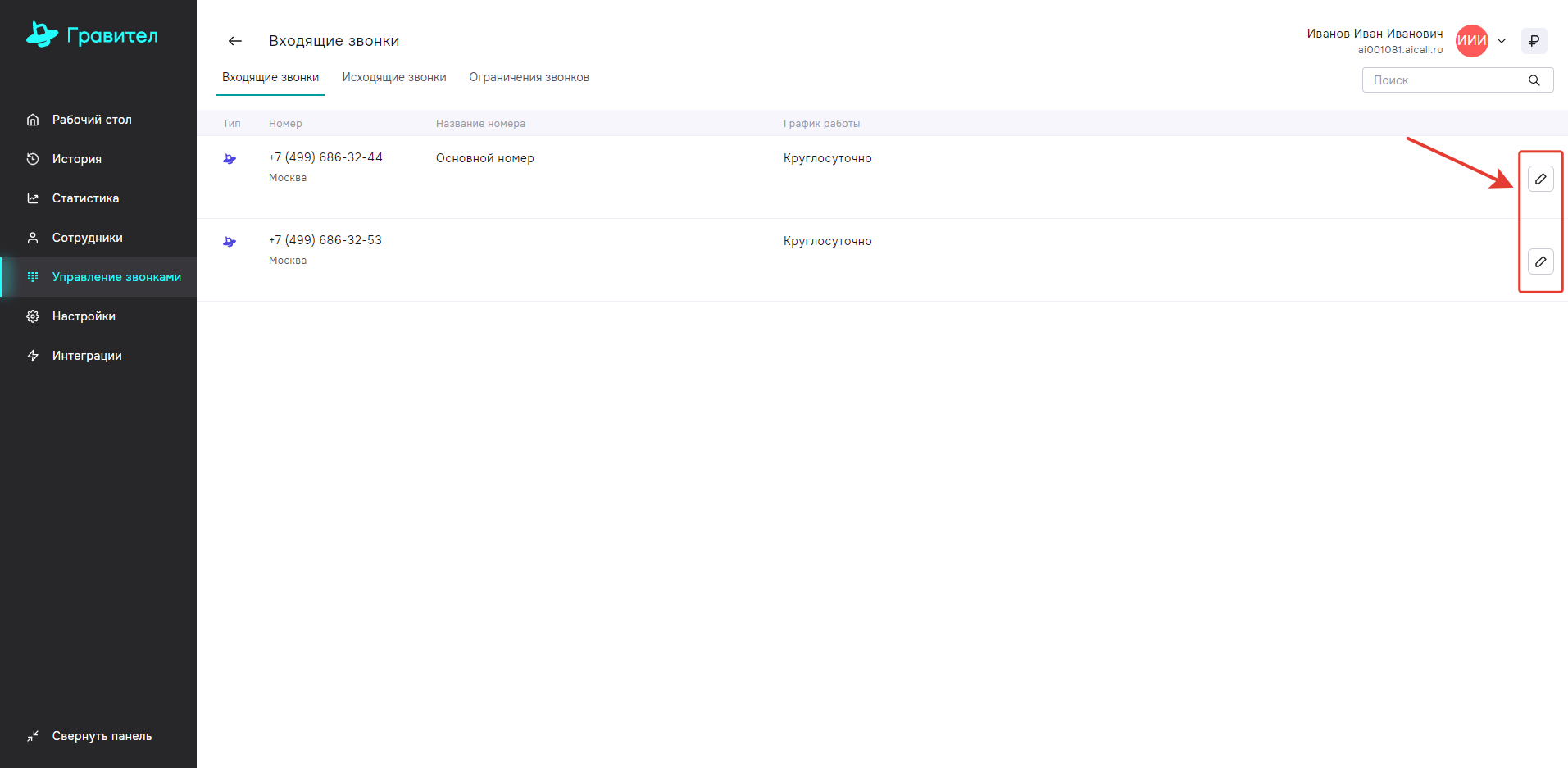Image resolution: width=1568 pixels, height=768 pixels.
Task: Navigate to Сотрудники
Action: click(x=87, y=238)
